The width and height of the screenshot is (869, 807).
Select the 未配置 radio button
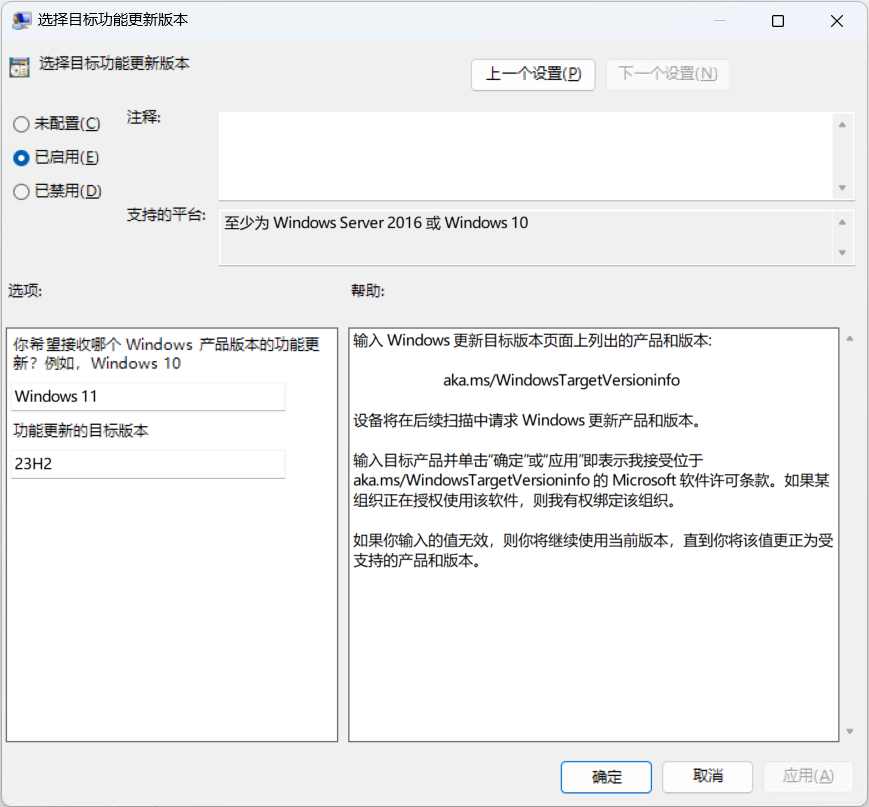click(21, 124)
